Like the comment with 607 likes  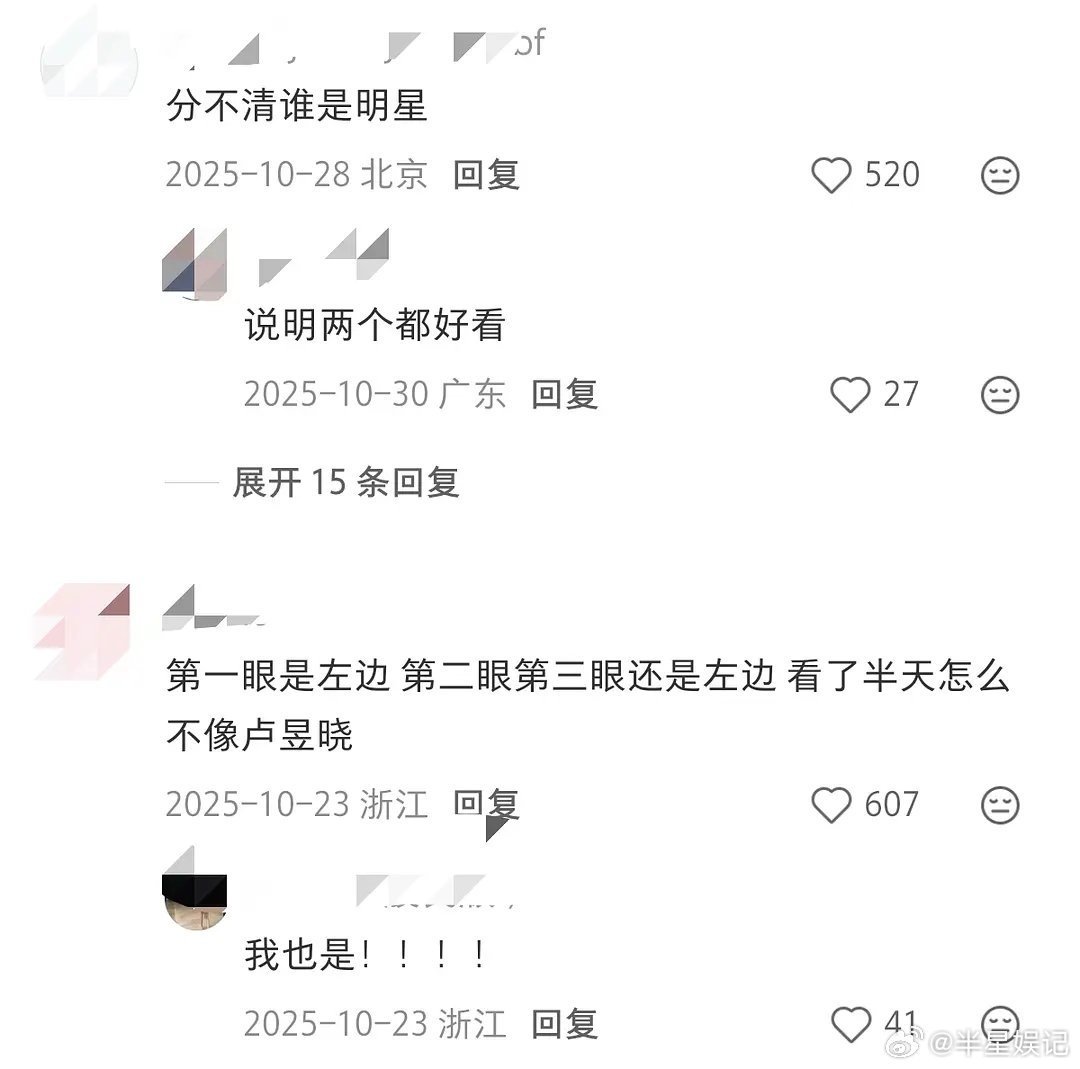831,805
